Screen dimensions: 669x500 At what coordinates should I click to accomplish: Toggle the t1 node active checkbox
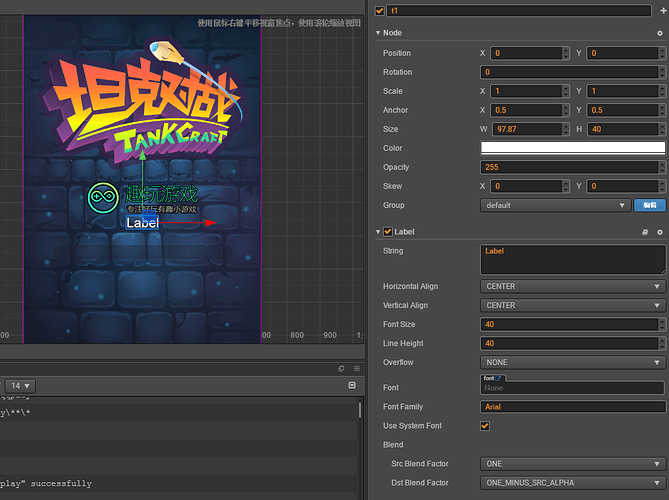379,11
